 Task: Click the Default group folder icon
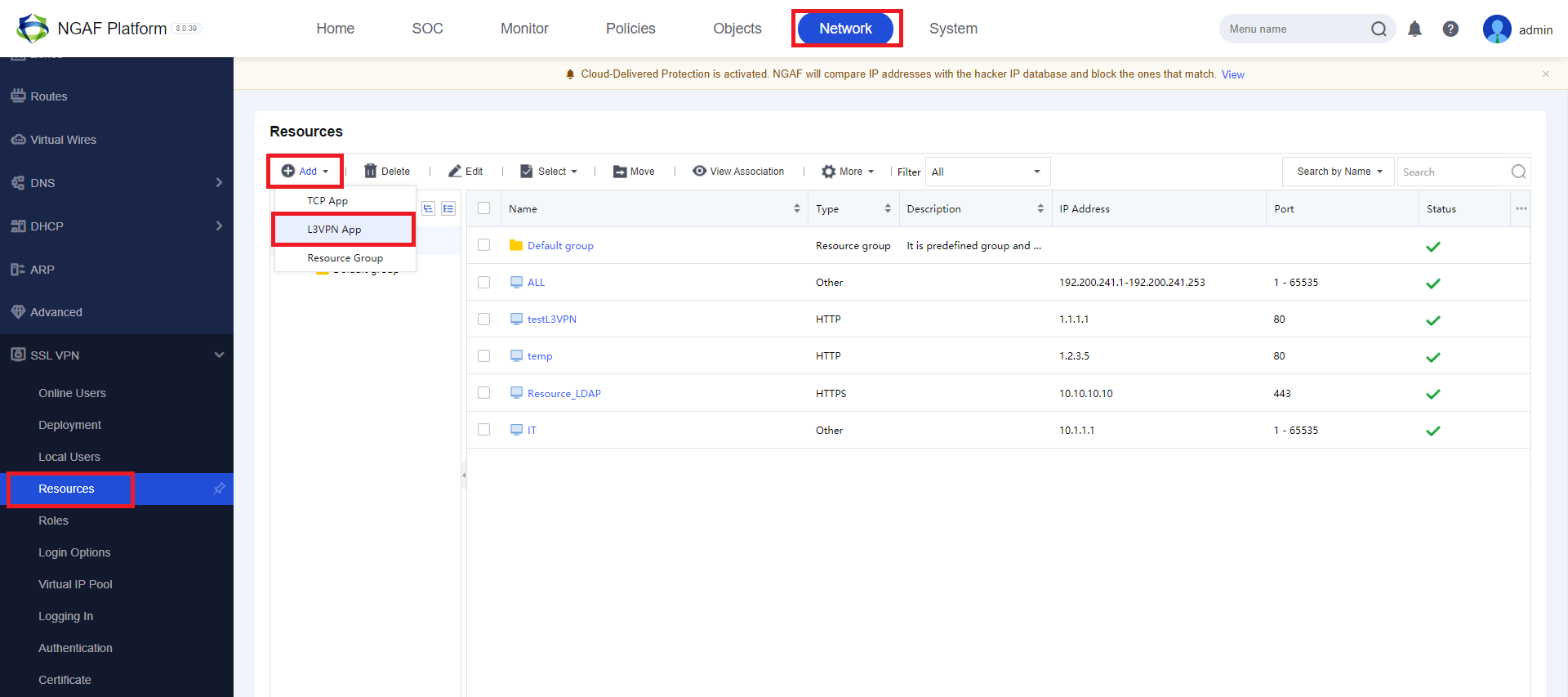tap(516, 245)
